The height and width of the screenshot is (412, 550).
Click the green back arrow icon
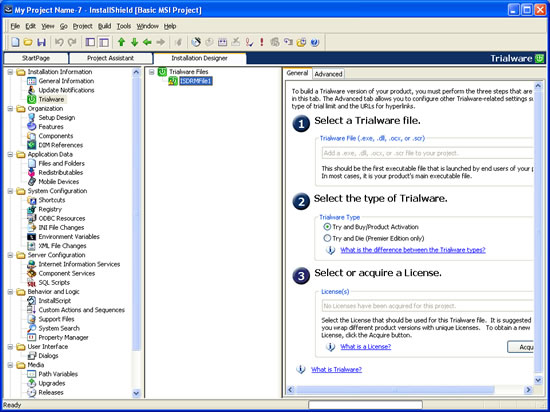click(147, 42)
